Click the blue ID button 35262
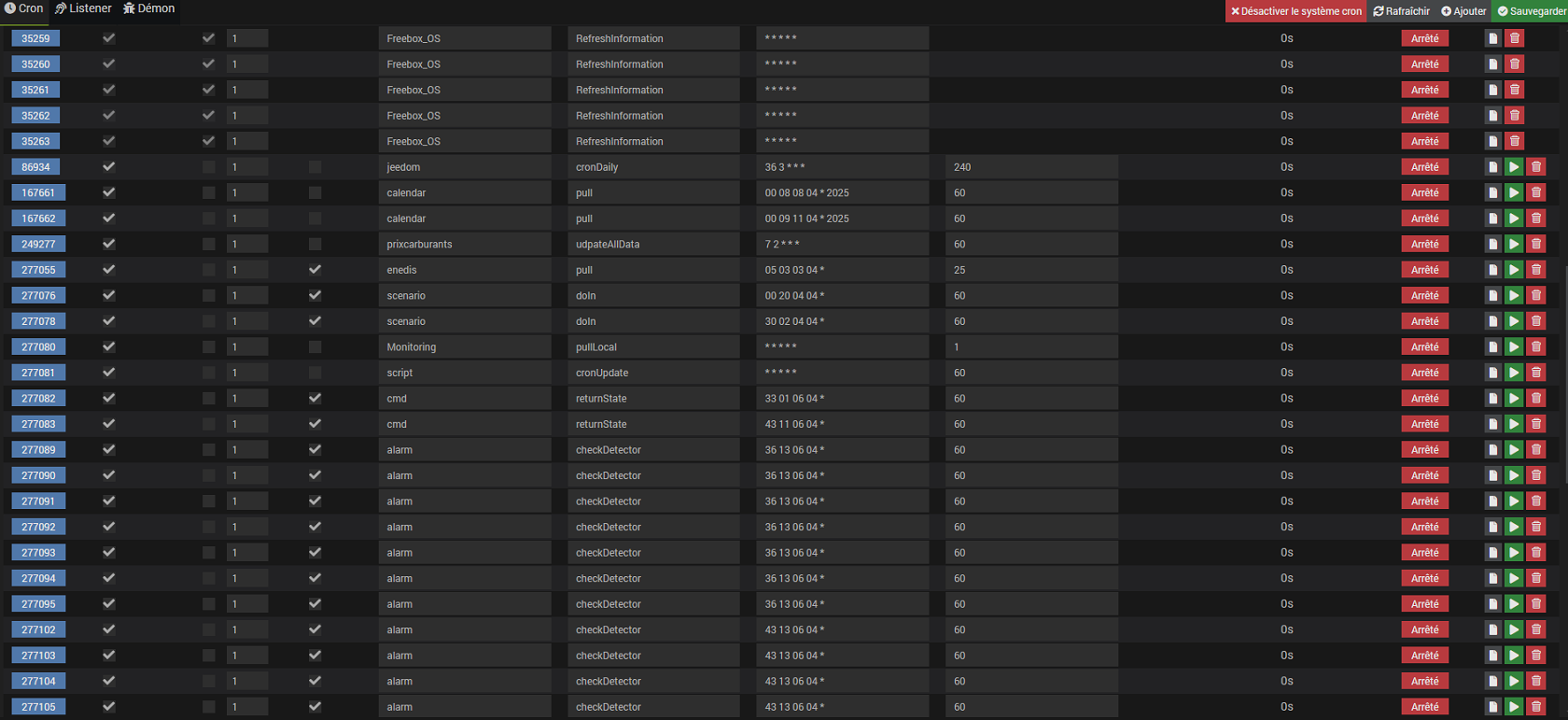1568x720 pixels. 35,116
